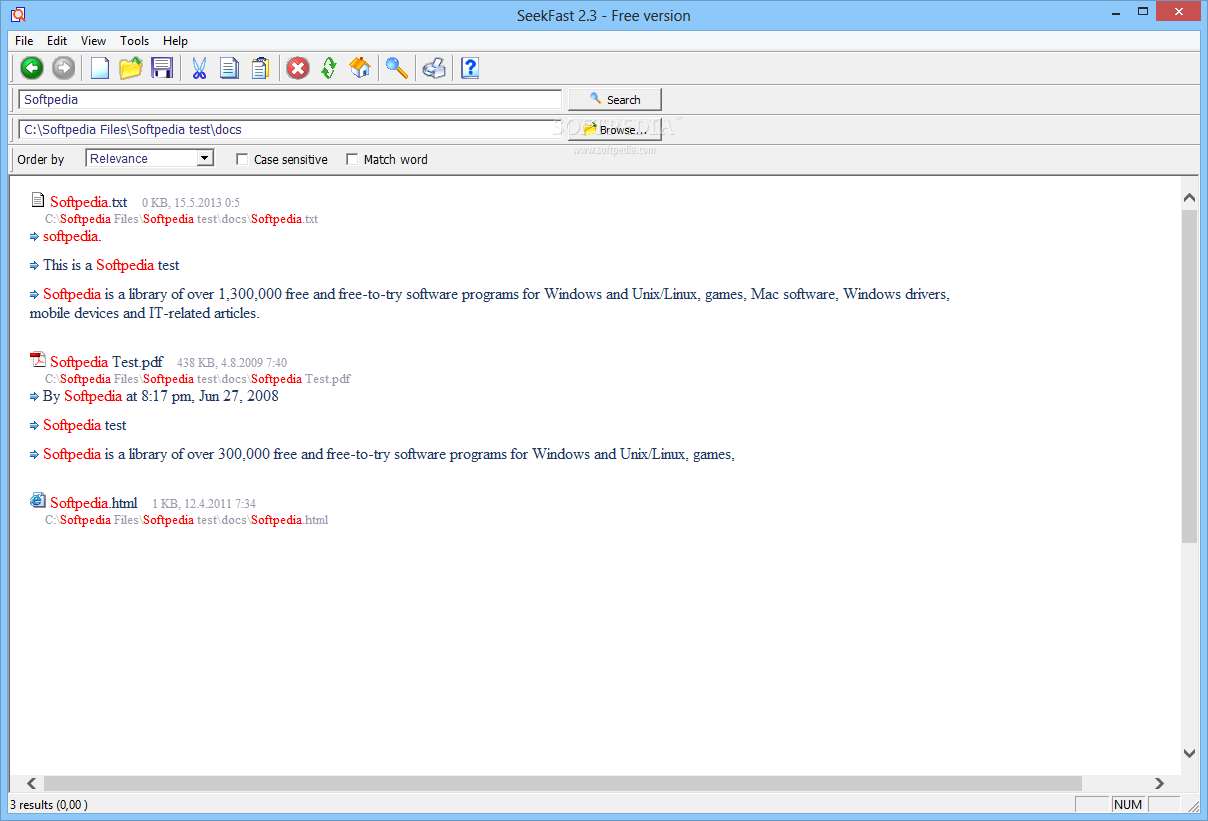This screenshot has width=1208, height=821.
Task: Refresh results with green arrows icon
Action: point(329,68)
